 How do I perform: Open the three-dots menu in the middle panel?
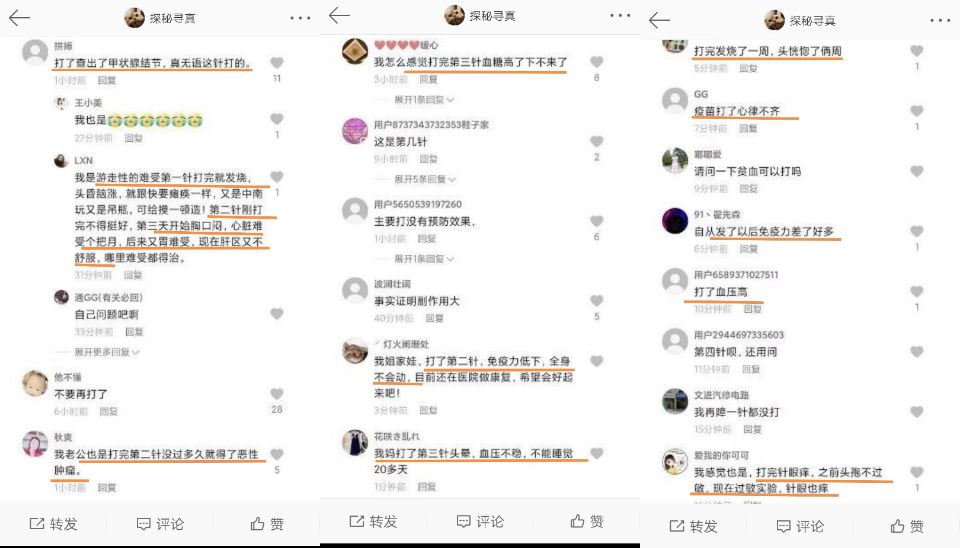click(620, 15)
